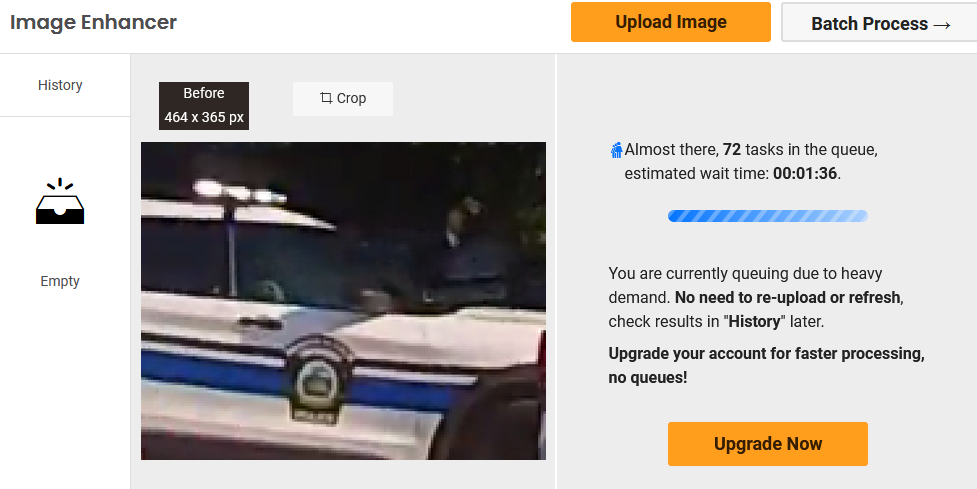This screenshot has height=489, width=977.
Task: Click the crop icon glyph
Action: point(326,98)
